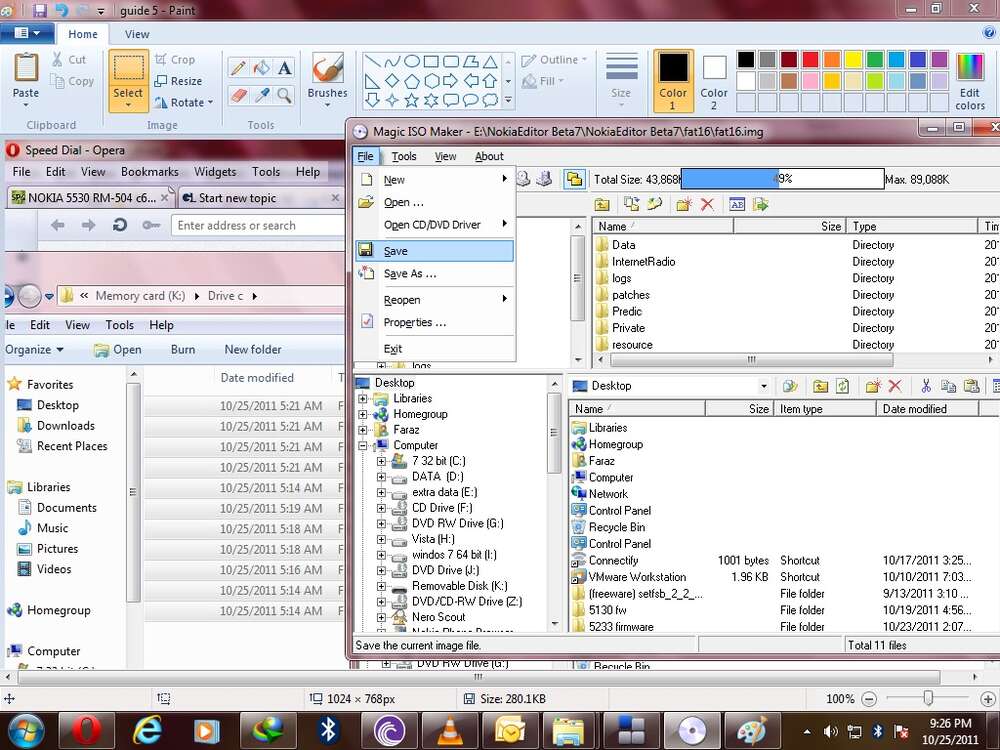Expand the Libraries node in Magic ISO tree
1000x750 pixels.
363,399
